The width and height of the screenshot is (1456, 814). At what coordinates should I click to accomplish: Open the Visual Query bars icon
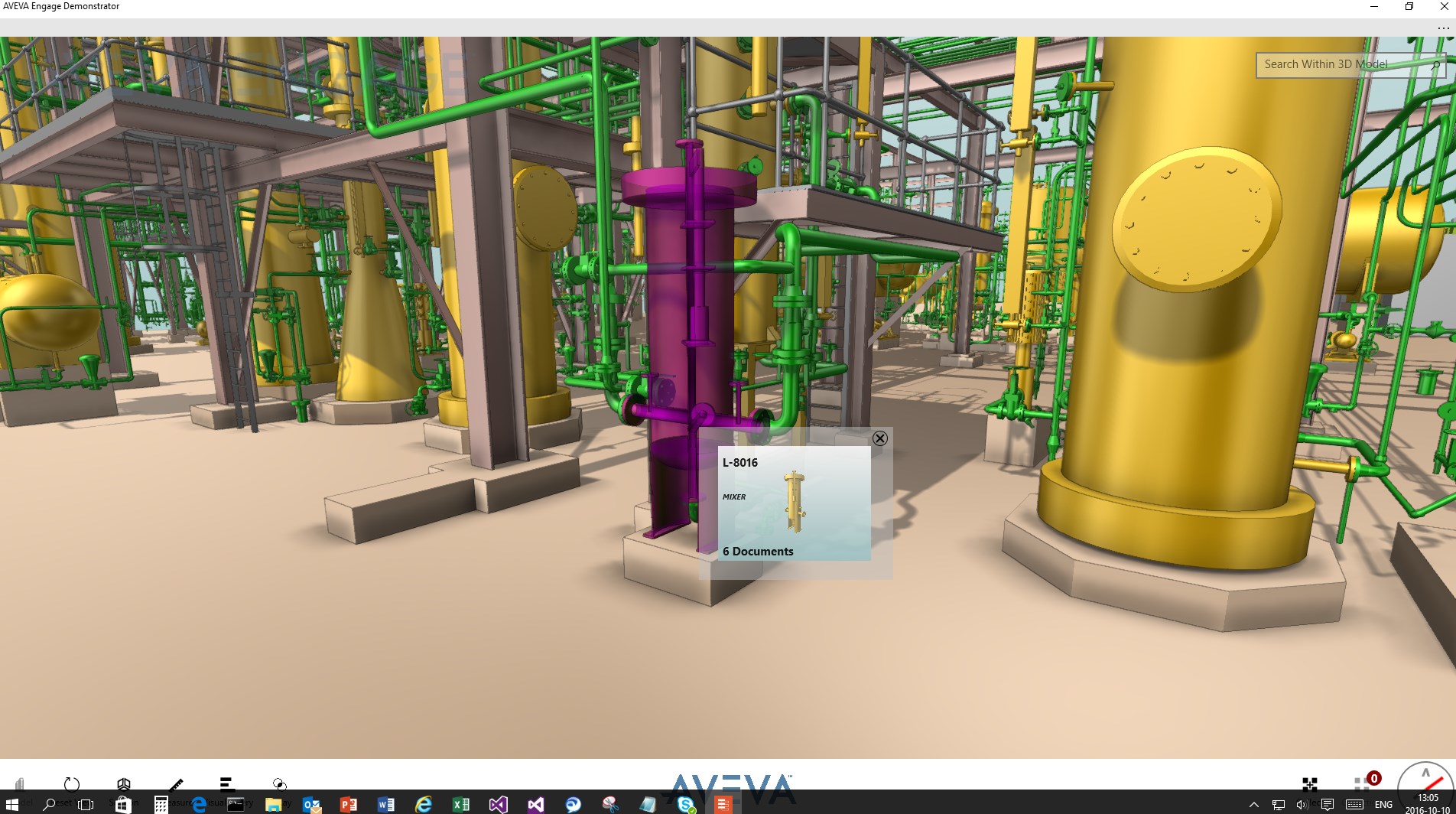pyautogui.click(x=226, y=783)
